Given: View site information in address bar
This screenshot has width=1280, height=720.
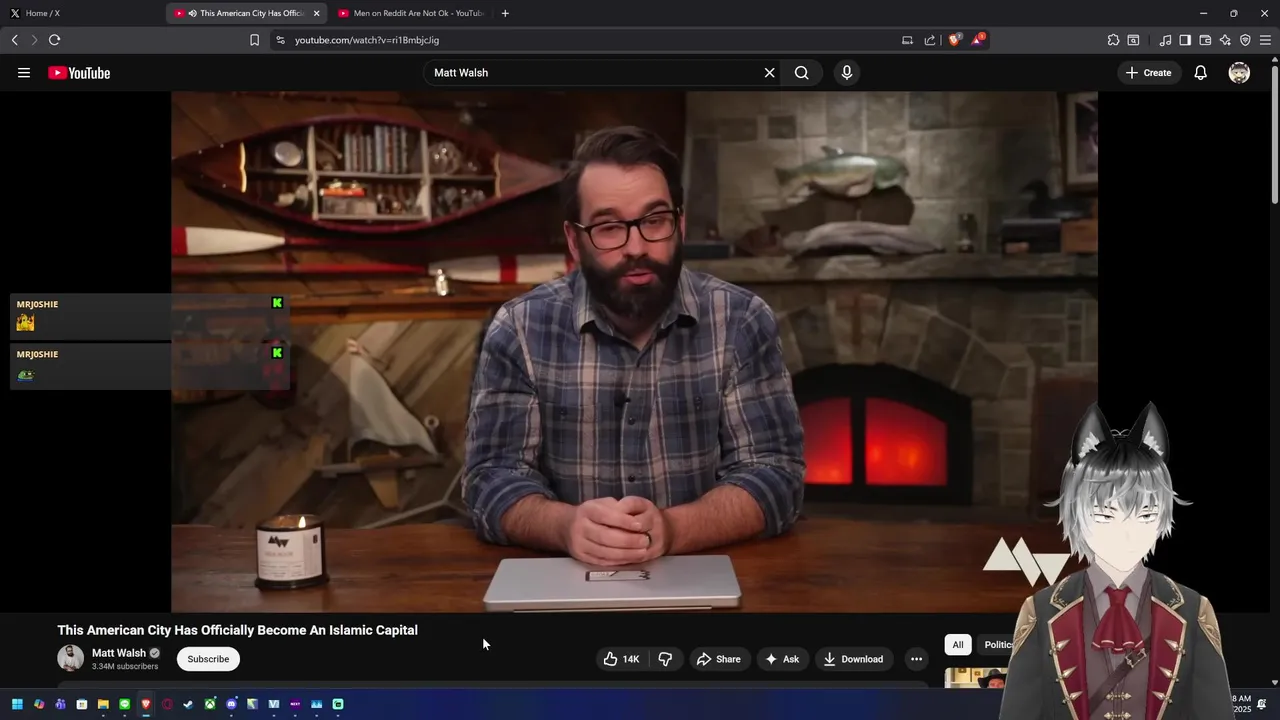Looking at the screenshot, I should [x=280, y=40].
